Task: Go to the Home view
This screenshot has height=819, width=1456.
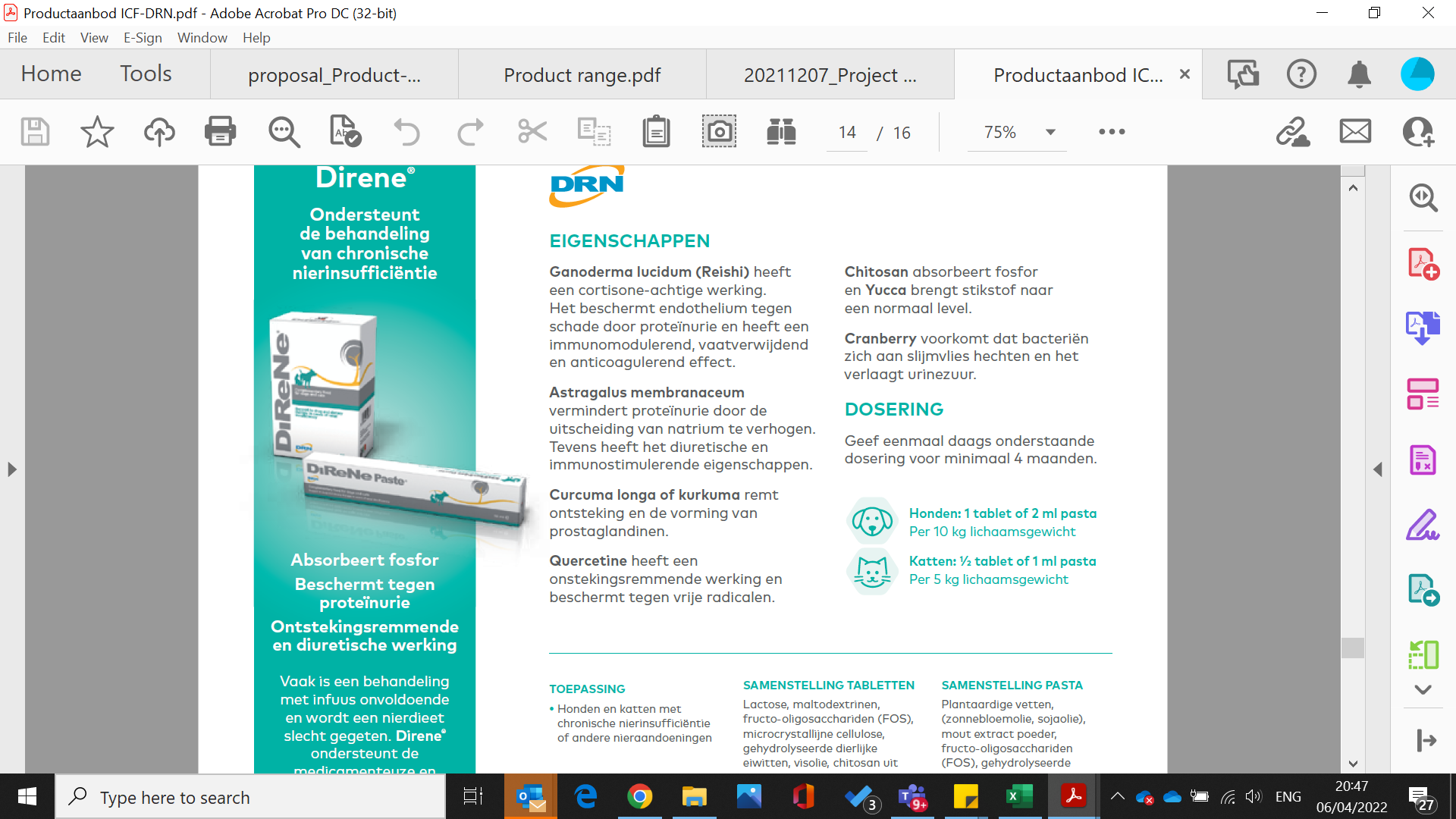Action: 51,74
